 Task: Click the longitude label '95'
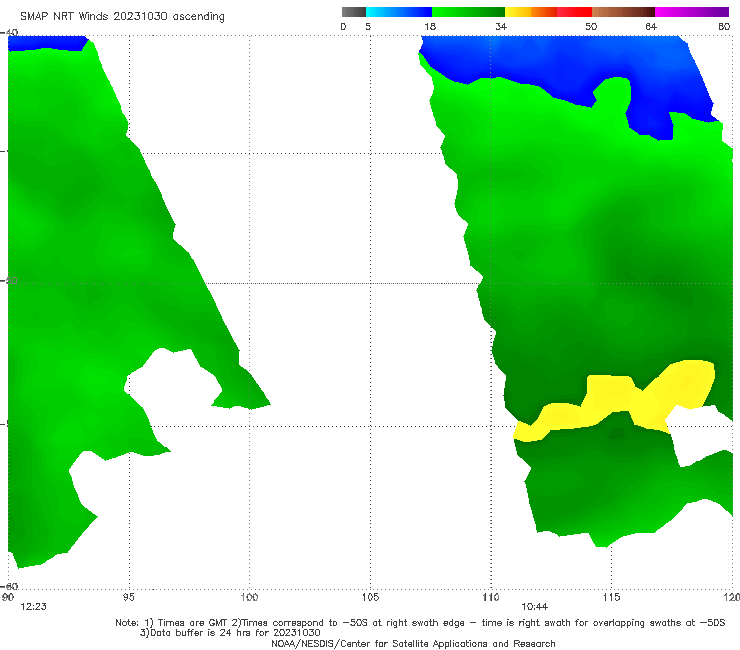128,598
